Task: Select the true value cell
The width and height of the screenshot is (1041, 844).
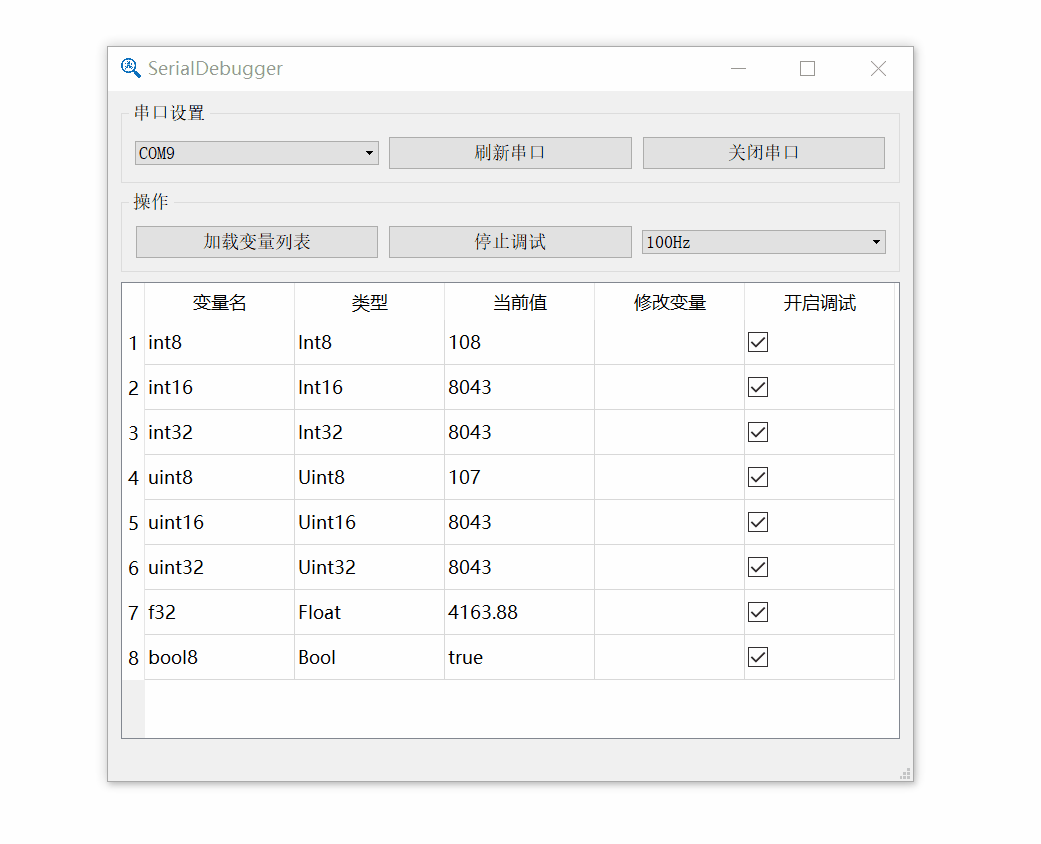Action: click(519, 657)
